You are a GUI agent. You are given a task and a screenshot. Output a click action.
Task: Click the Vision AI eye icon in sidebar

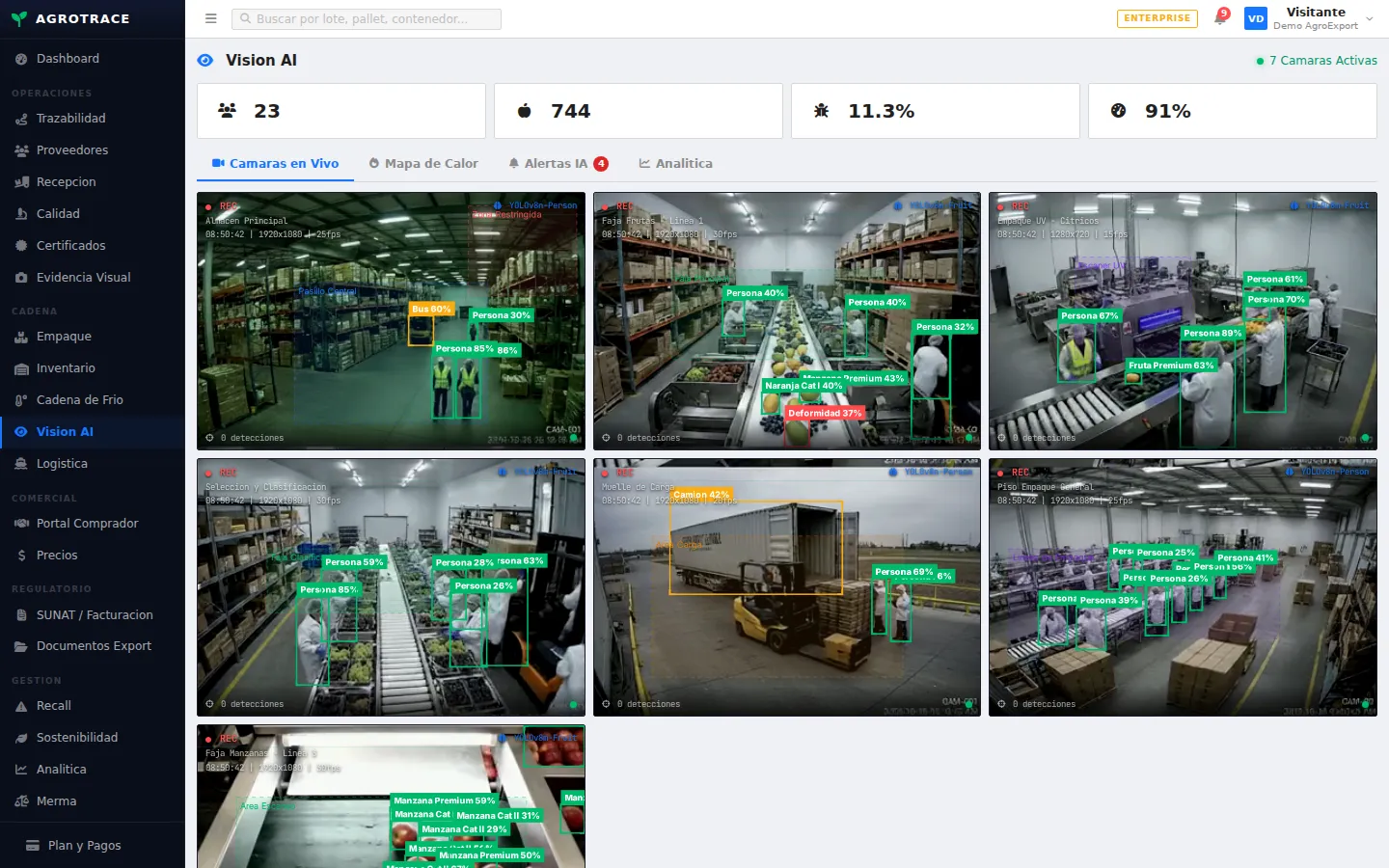pos(21,432)
